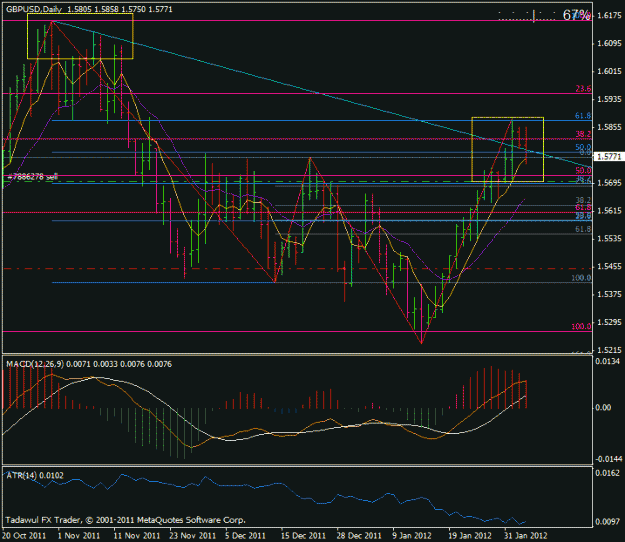Click the 0.0097 ATR scale value
Viewport: 625px width, 542px height.
(x=608, y=522)
